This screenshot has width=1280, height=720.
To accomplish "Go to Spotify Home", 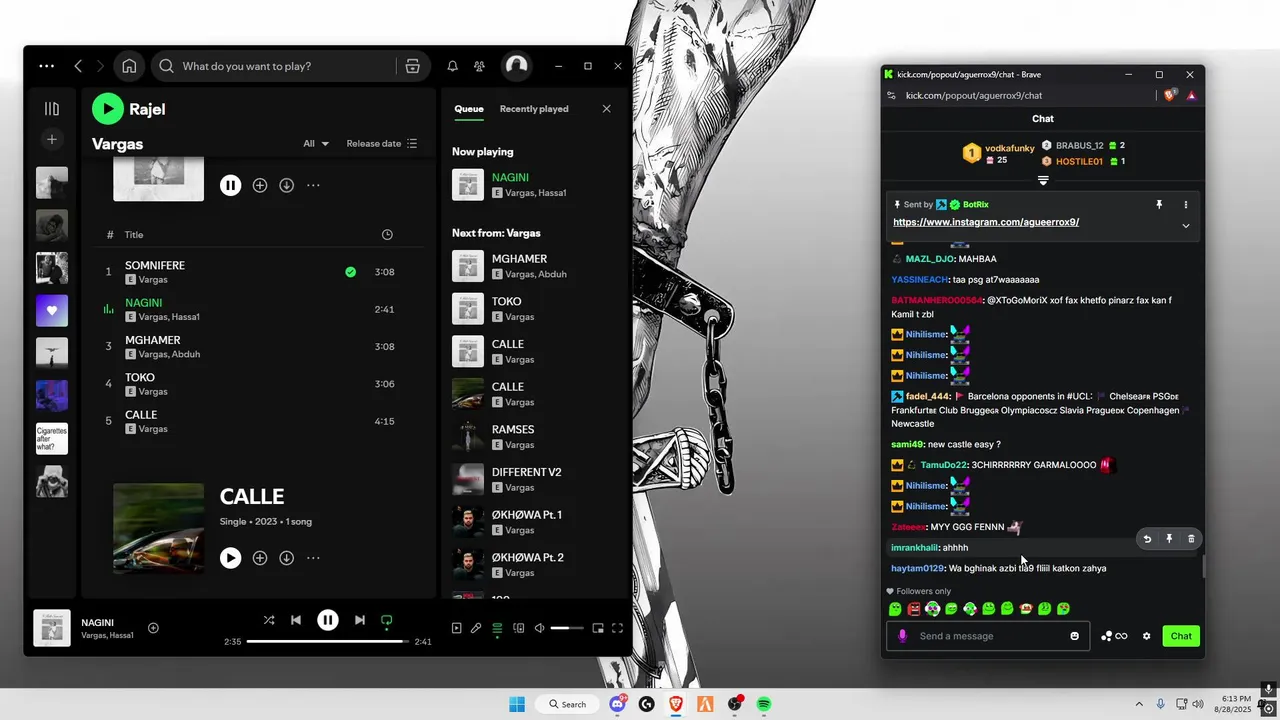I will click(129, 66).
